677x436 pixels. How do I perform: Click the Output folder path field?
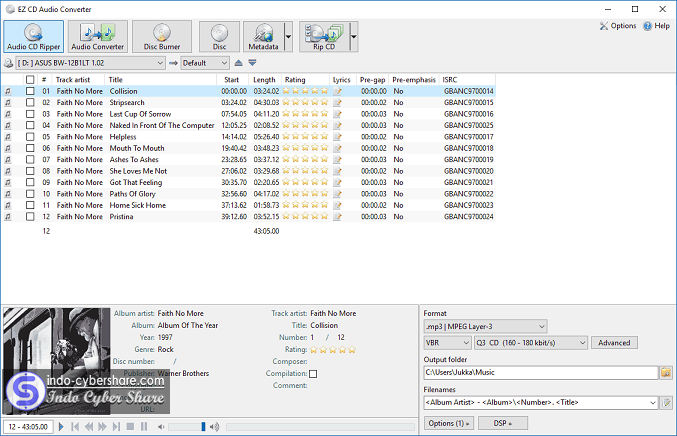541,373
